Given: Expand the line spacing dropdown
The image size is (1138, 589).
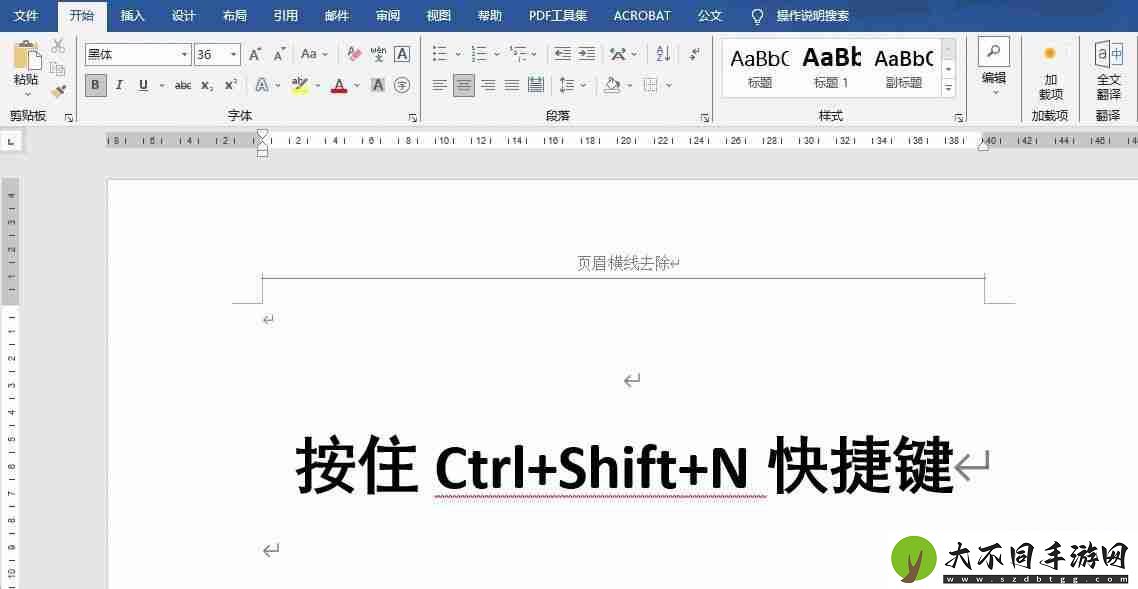Looking at the screenshot, I should pyautogui.click(x=584, y=86).
